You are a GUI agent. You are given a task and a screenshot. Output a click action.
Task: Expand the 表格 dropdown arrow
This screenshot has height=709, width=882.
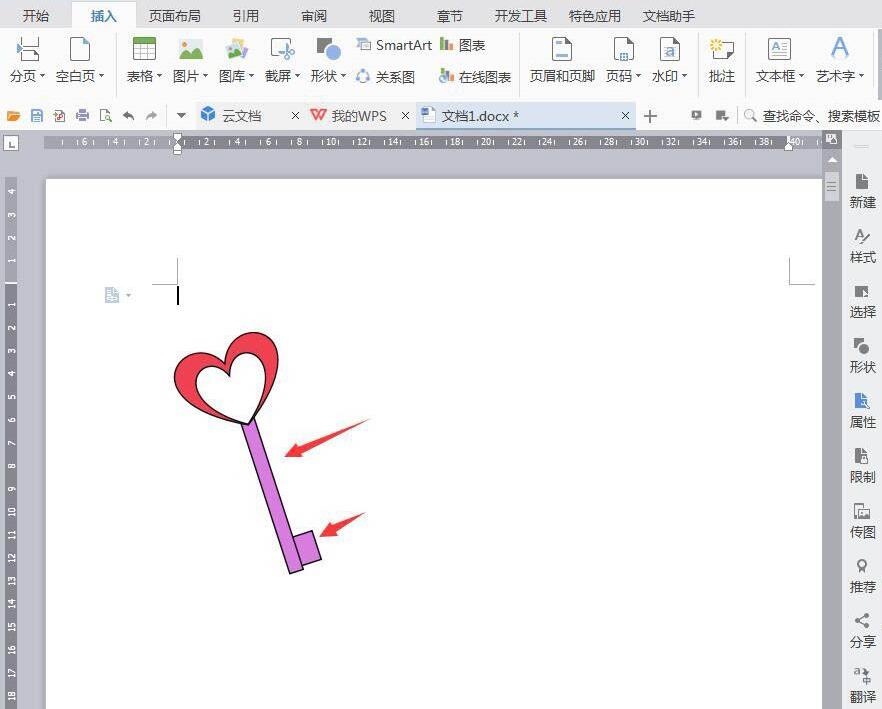click(x=159, y=75)
